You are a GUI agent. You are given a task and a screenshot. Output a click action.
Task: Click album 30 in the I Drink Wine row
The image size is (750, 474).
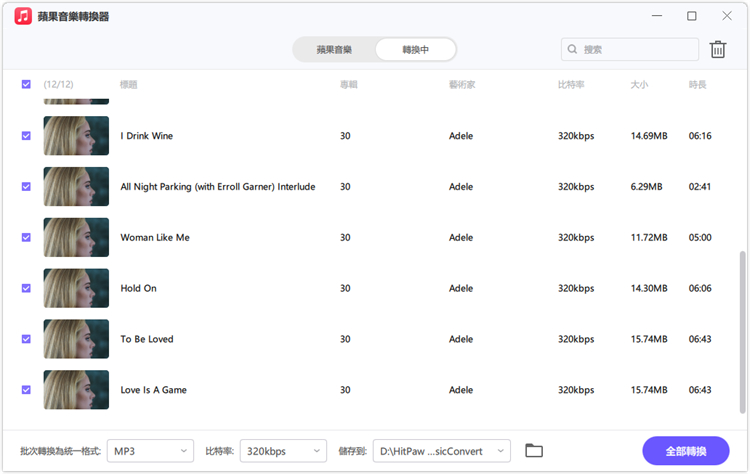pyautogui.click(x=345, y=136)
